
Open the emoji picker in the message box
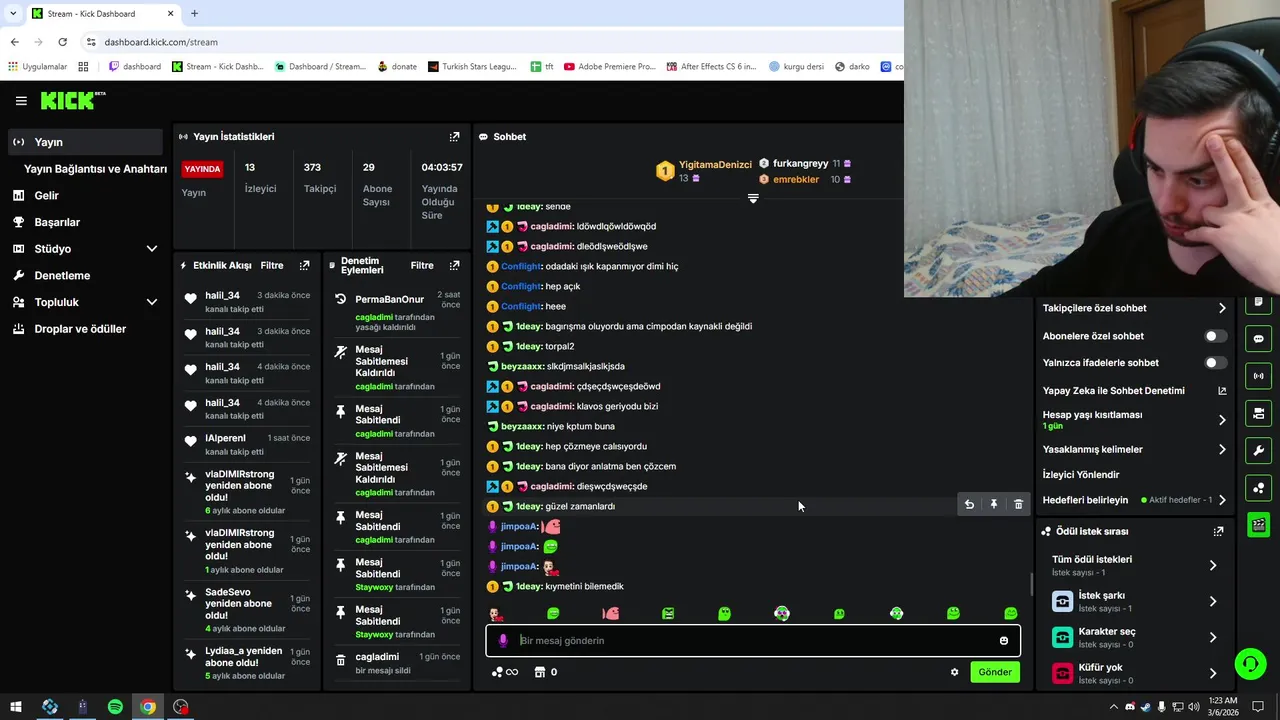[x=1003, y=641]
